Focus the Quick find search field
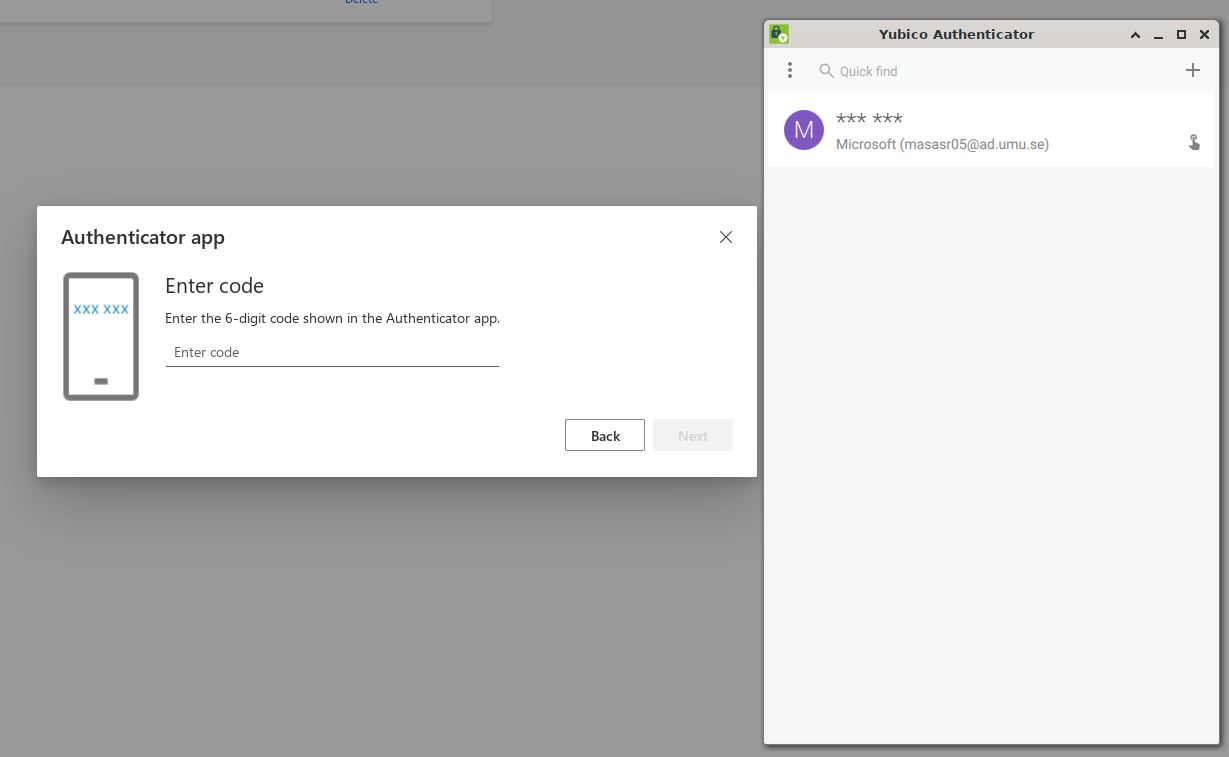 coord(1000,71)
